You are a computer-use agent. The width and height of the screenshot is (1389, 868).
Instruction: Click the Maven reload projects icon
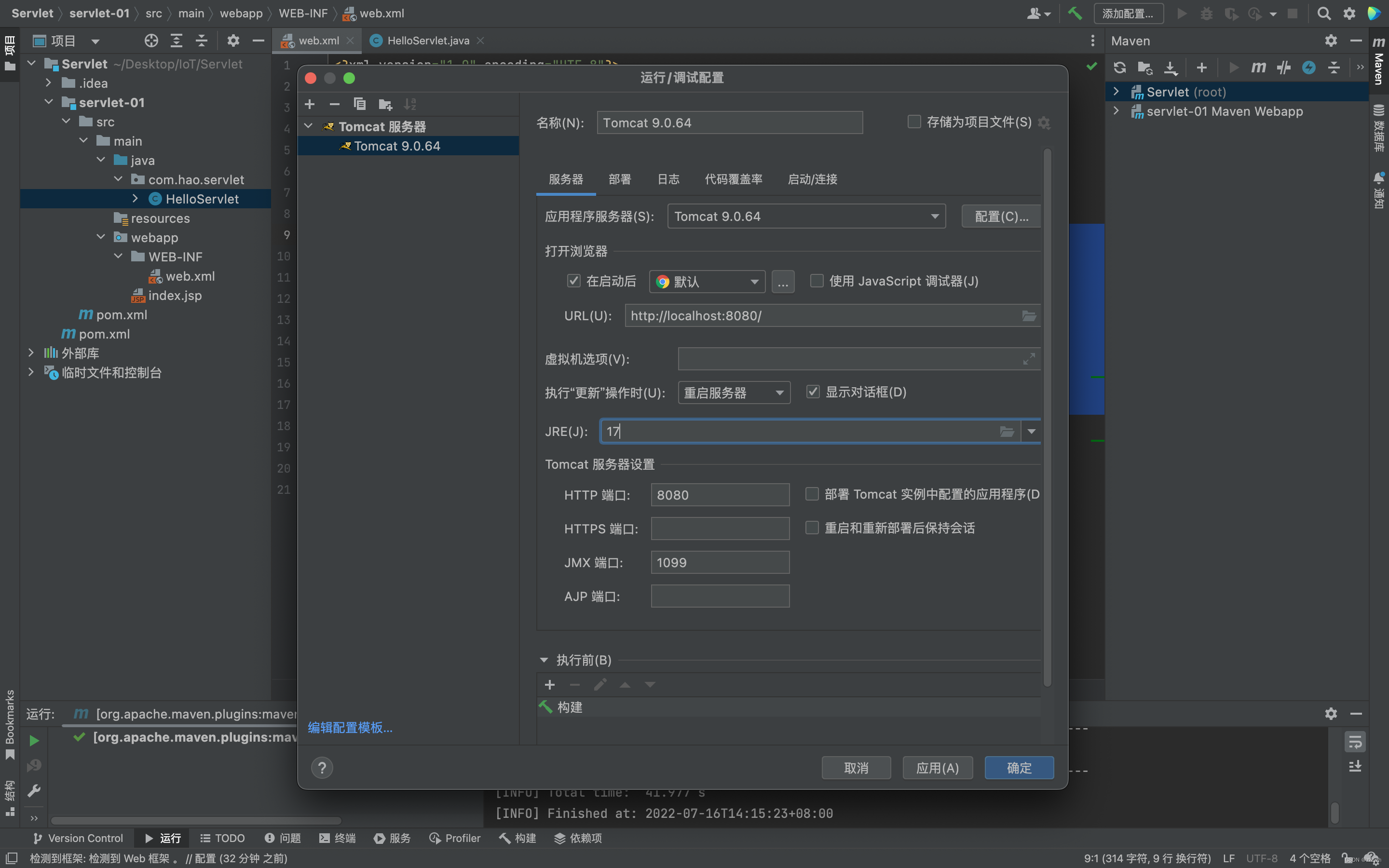tap(1119, 68)
